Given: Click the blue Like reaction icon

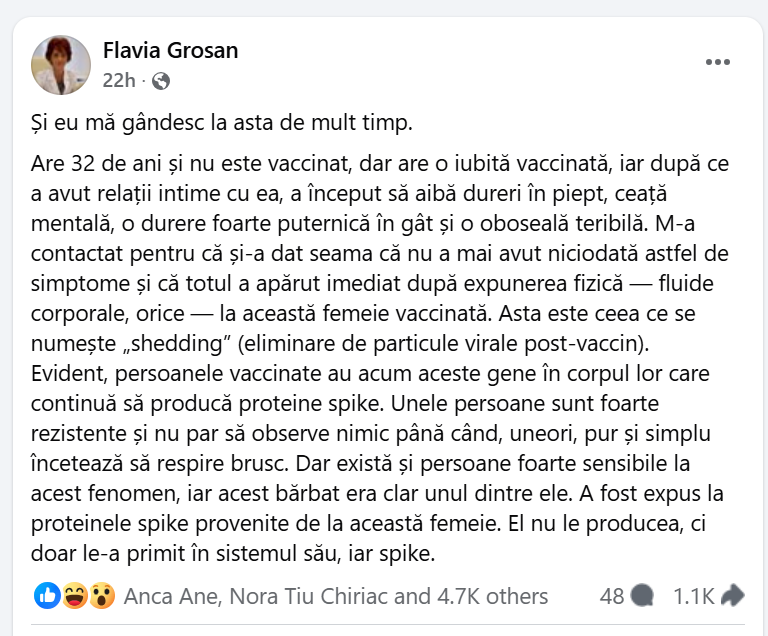Looking at the screenshot, I should pos(46,596).
